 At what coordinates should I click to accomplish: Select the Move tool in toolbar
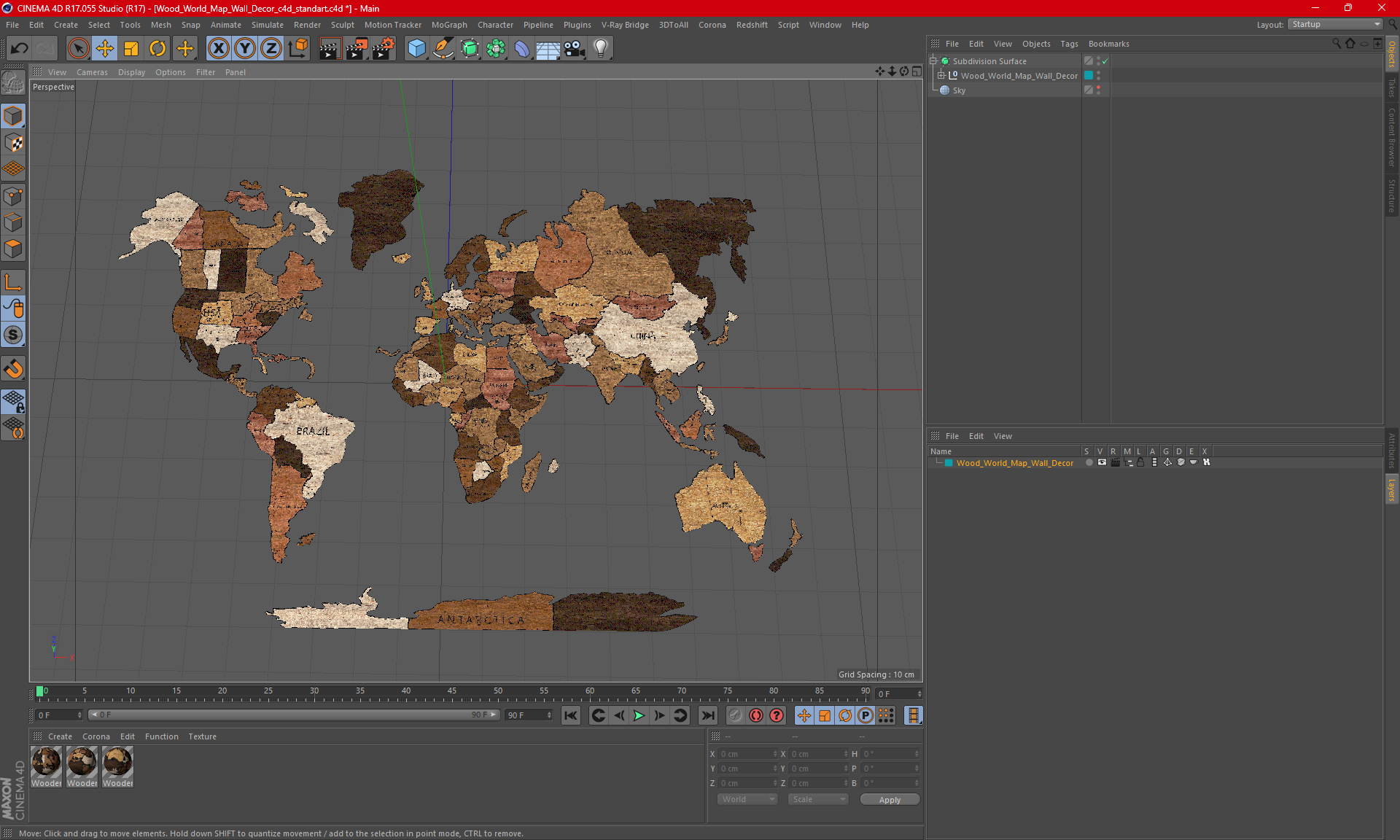(x=105, y=49)
